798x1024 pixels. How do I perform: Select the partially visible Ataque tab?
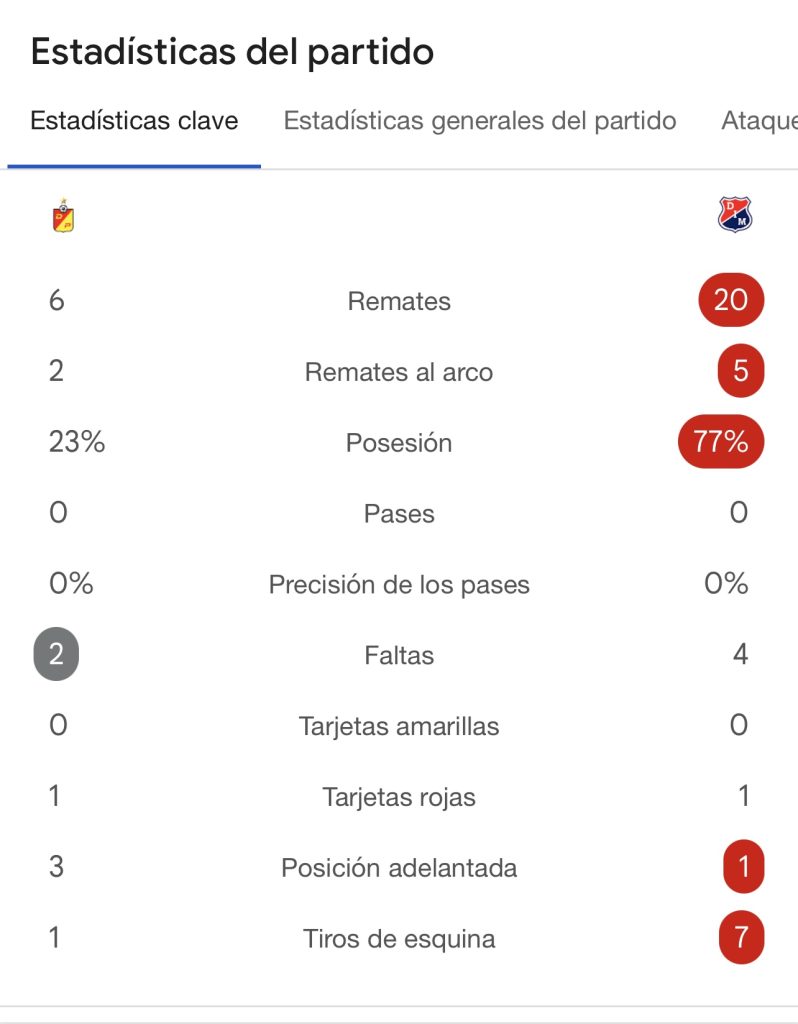point(759,122)
